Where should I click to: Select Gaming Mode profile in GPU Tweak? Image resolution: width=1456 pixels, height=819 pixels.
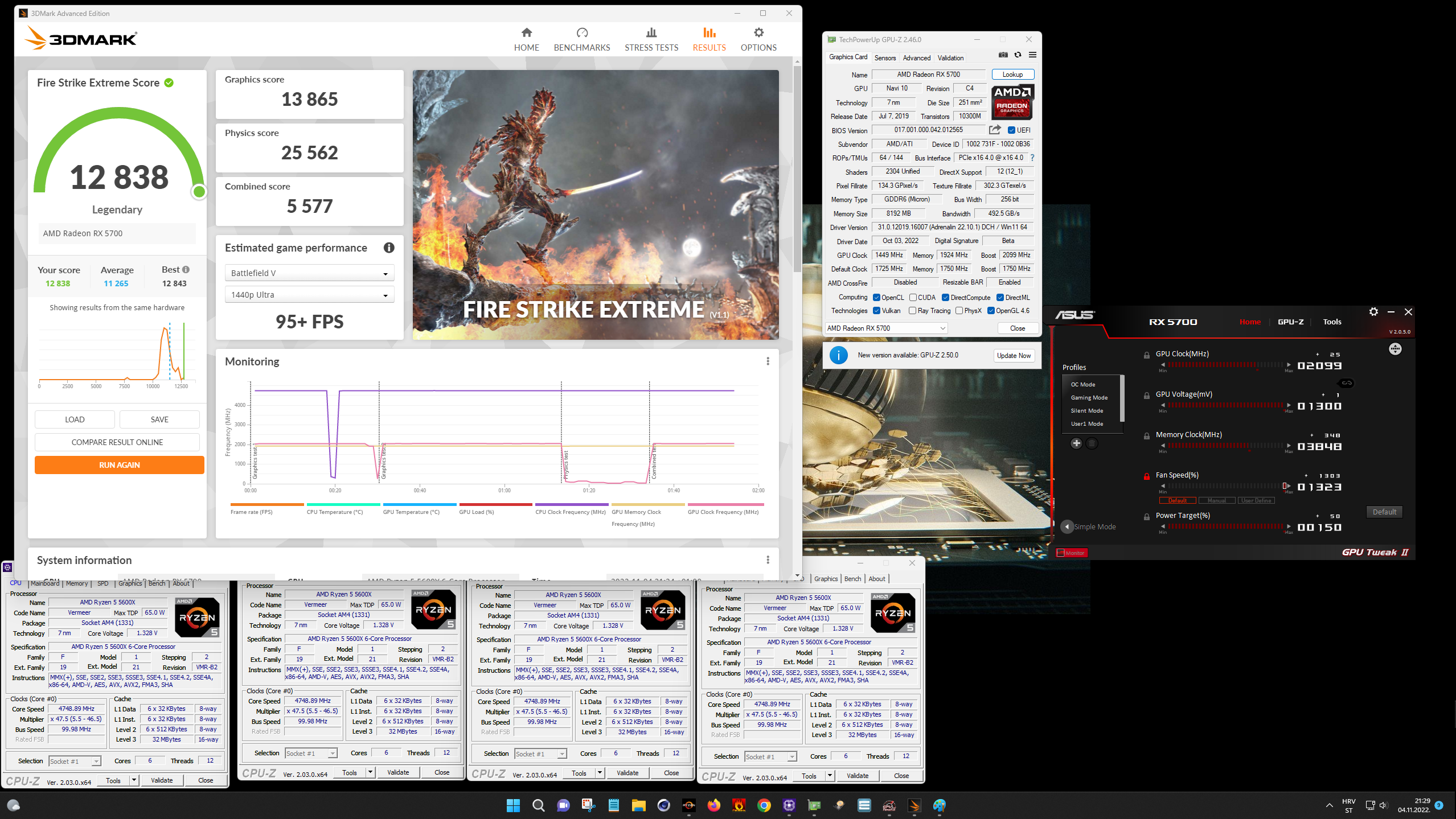pos(1089,398)
